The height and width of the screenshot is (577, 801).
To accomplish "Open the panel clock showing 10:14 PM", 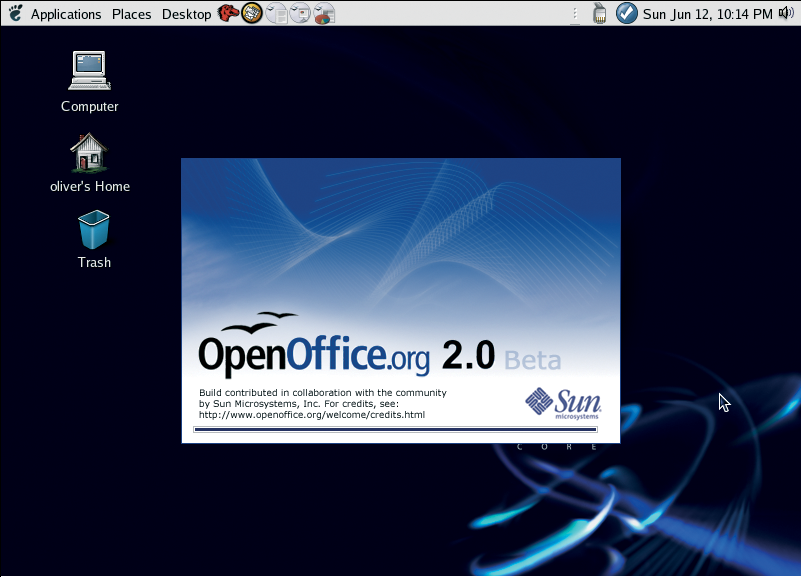I will pyautogui.click(x=708, y=14).
